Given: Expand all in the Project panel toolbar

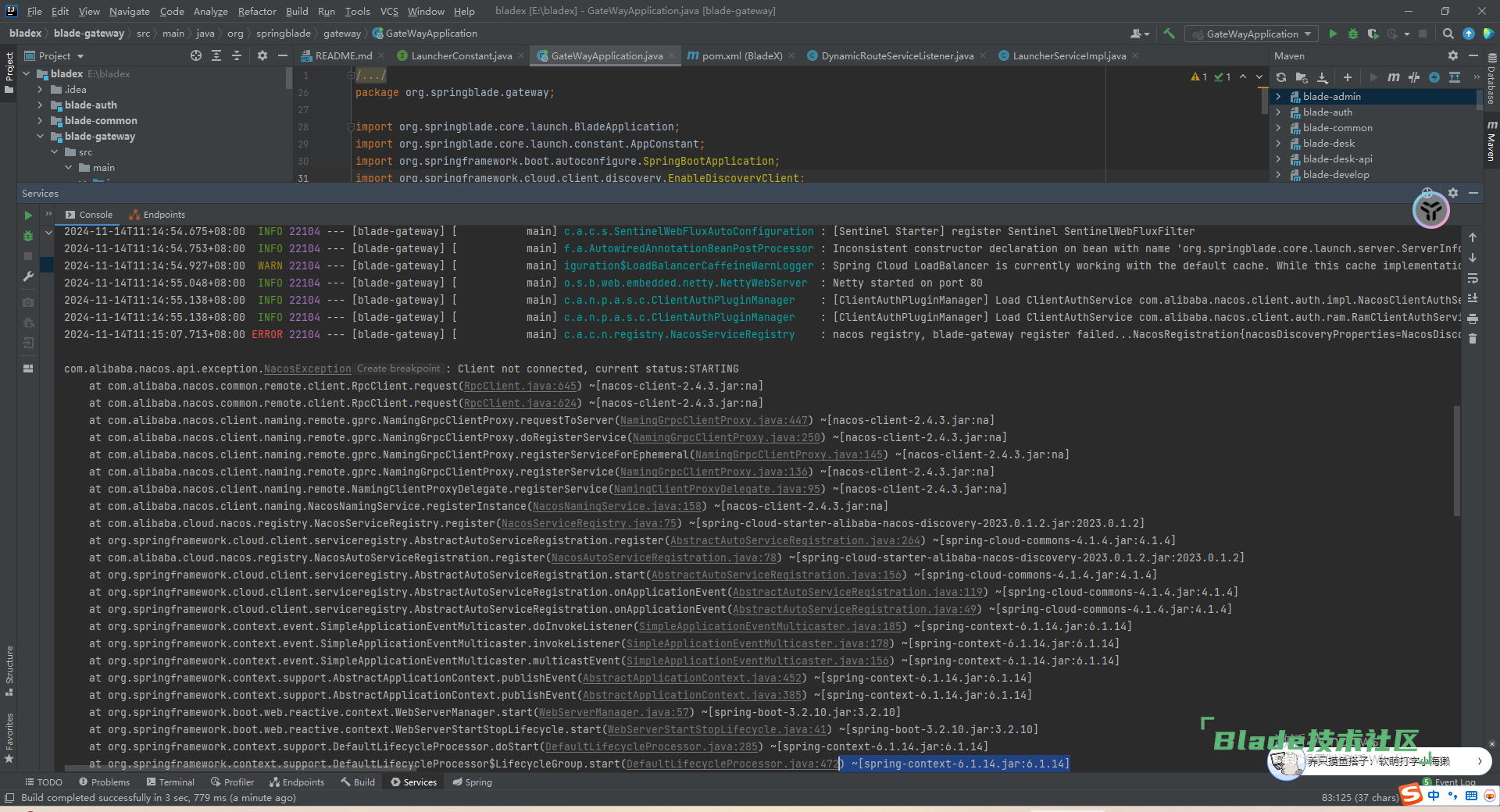Looking at the screenshot, I should coord(216,55).
